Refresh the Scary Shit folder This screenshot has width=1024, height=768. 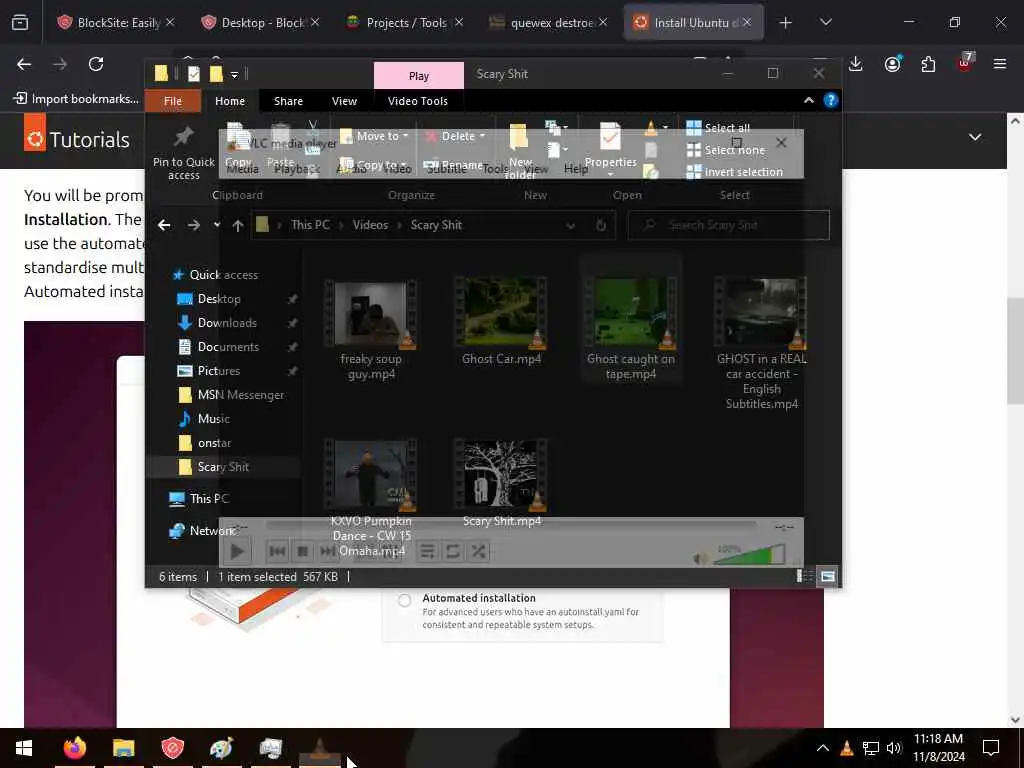coord(601,225)
